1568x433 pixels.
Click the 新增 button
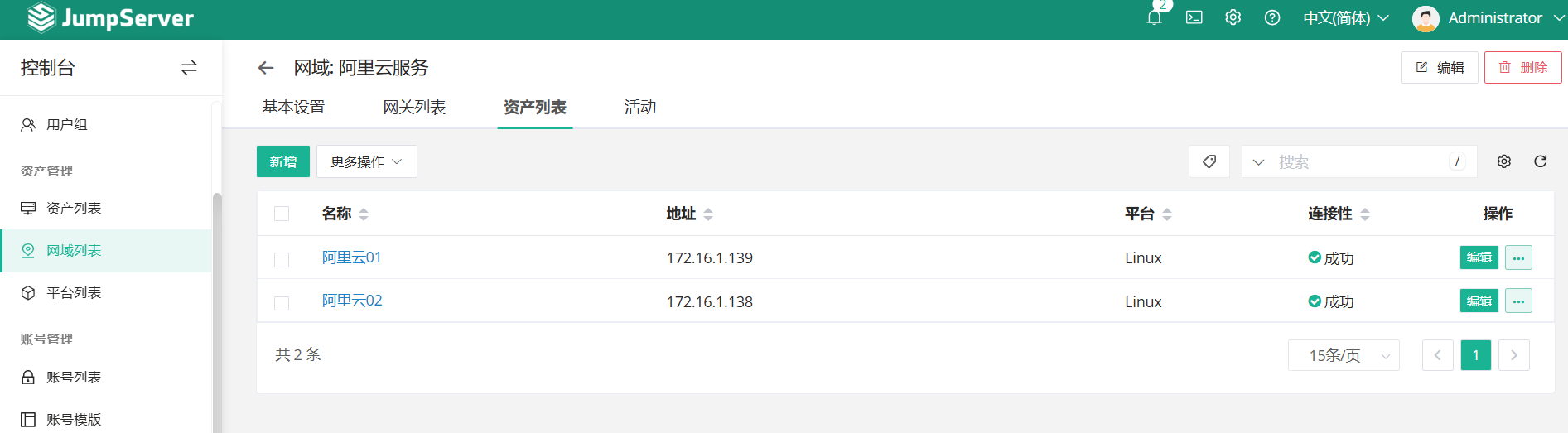[283, 161]
